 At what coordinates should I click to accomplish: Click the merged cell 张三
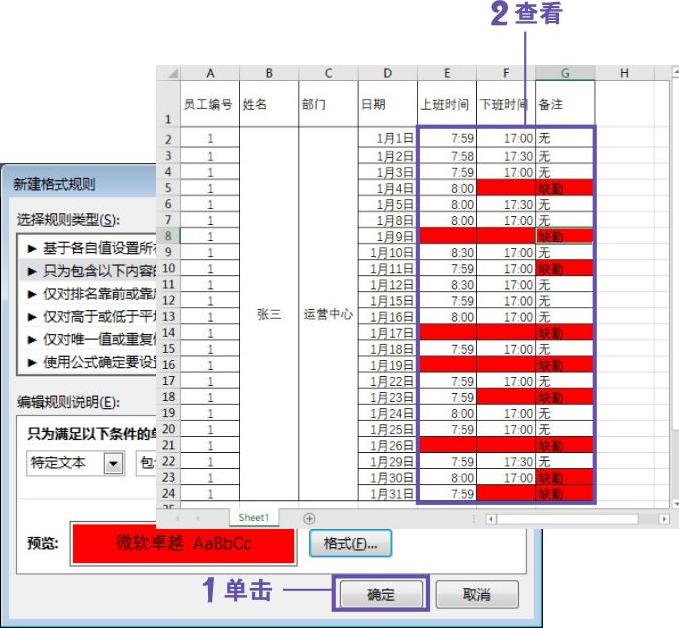point(269,314)
